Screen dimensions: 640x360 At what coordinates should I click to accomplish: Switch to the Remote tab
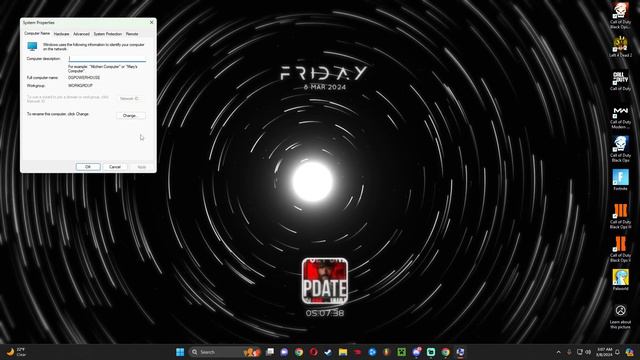coord(132,34)
